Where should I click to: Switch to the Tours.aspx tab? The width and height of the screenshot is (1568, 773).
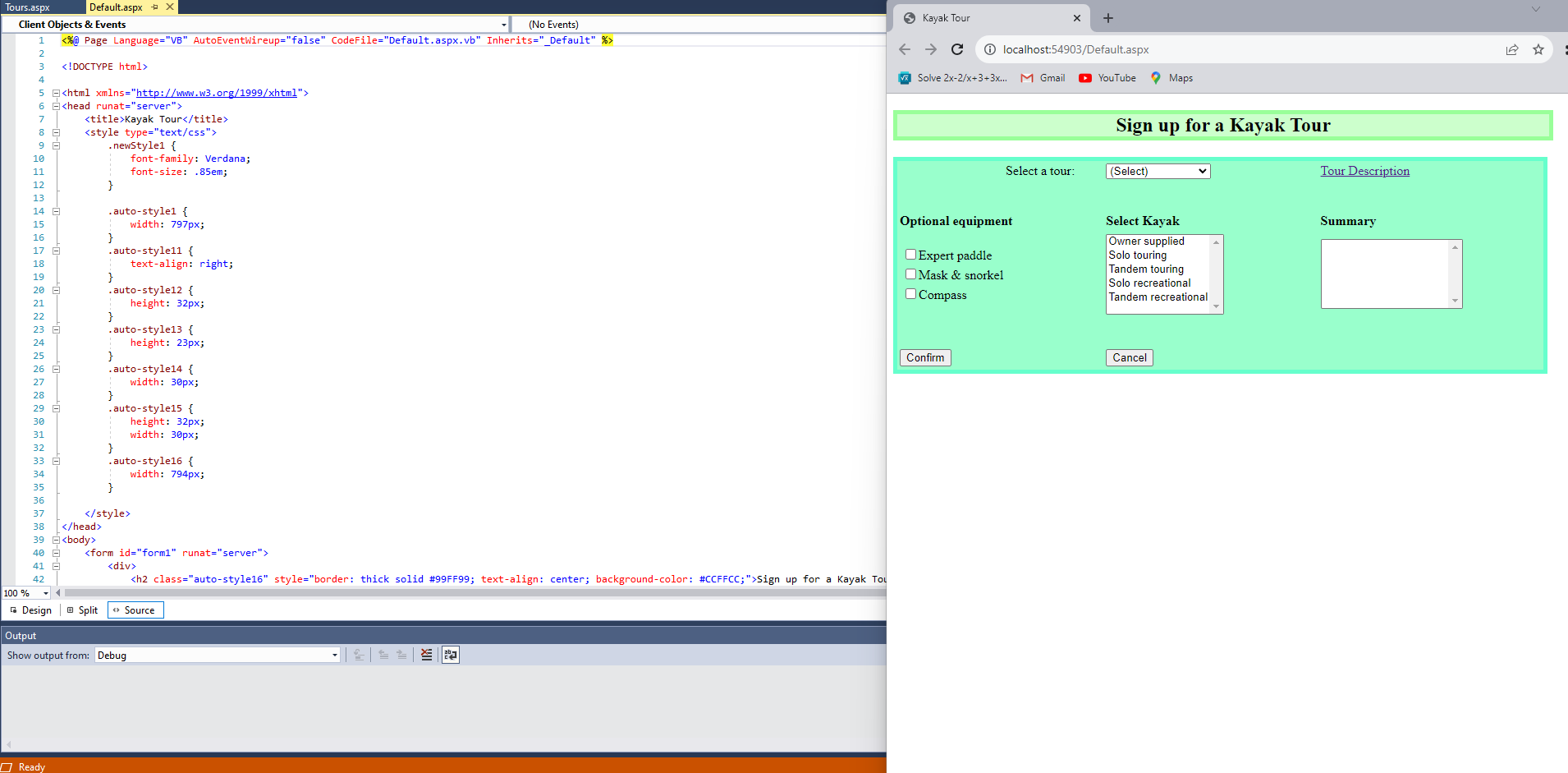click(28, 7)
